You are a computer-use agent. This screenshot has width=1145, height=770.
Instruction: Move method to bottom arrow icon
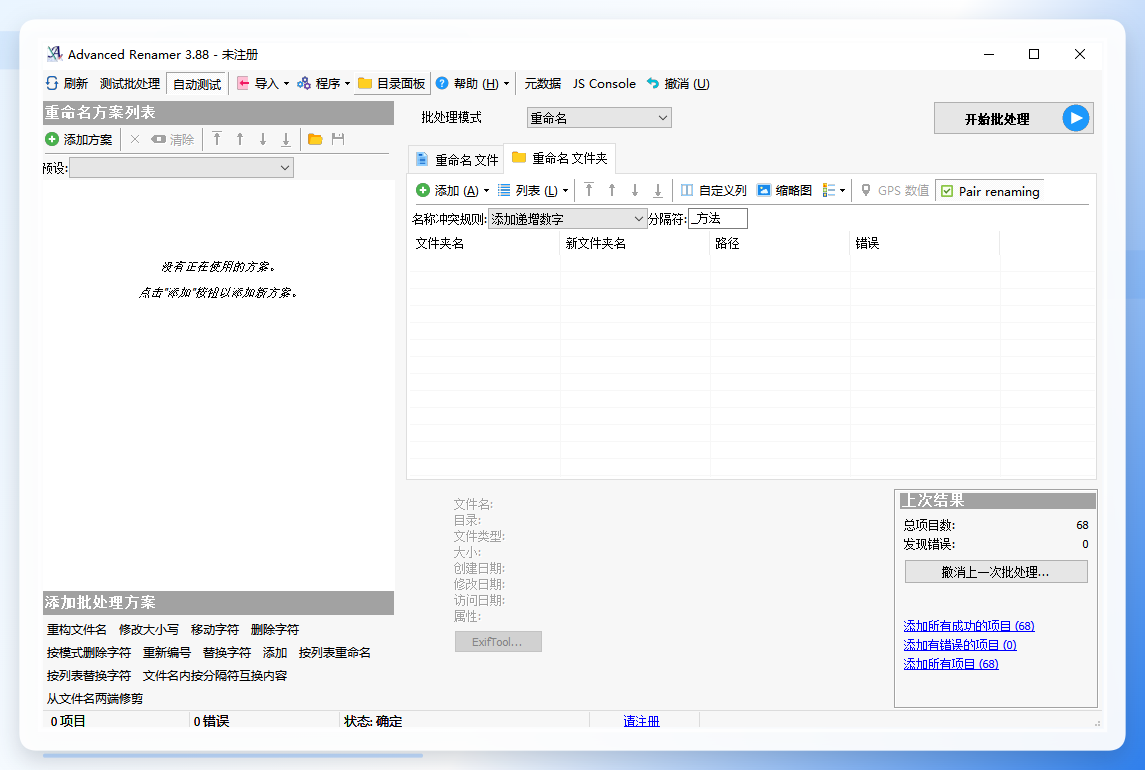click(286, 139)
